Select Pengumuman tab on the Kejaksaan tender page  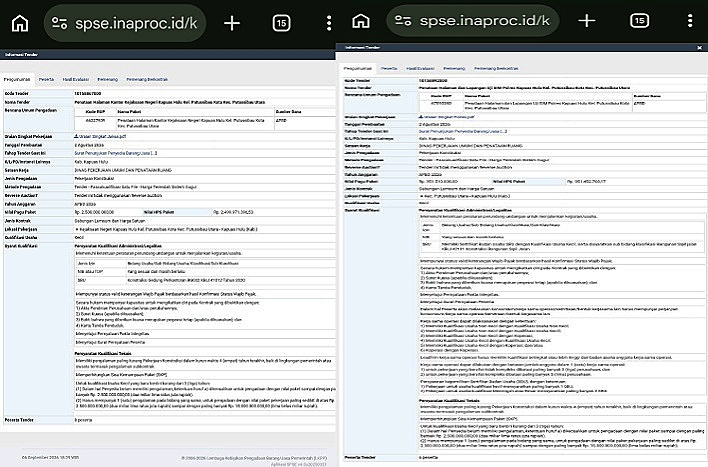pos(17,79)
